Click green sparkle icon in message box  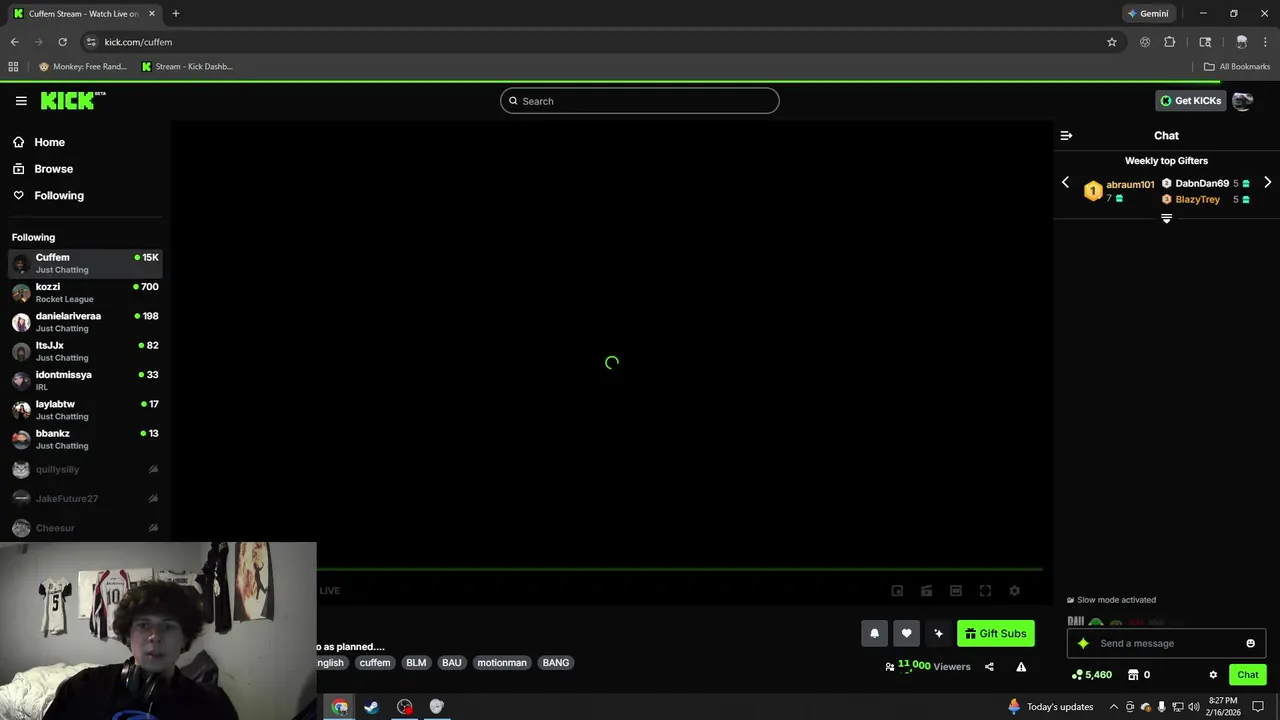click(x=1083, y=643)
